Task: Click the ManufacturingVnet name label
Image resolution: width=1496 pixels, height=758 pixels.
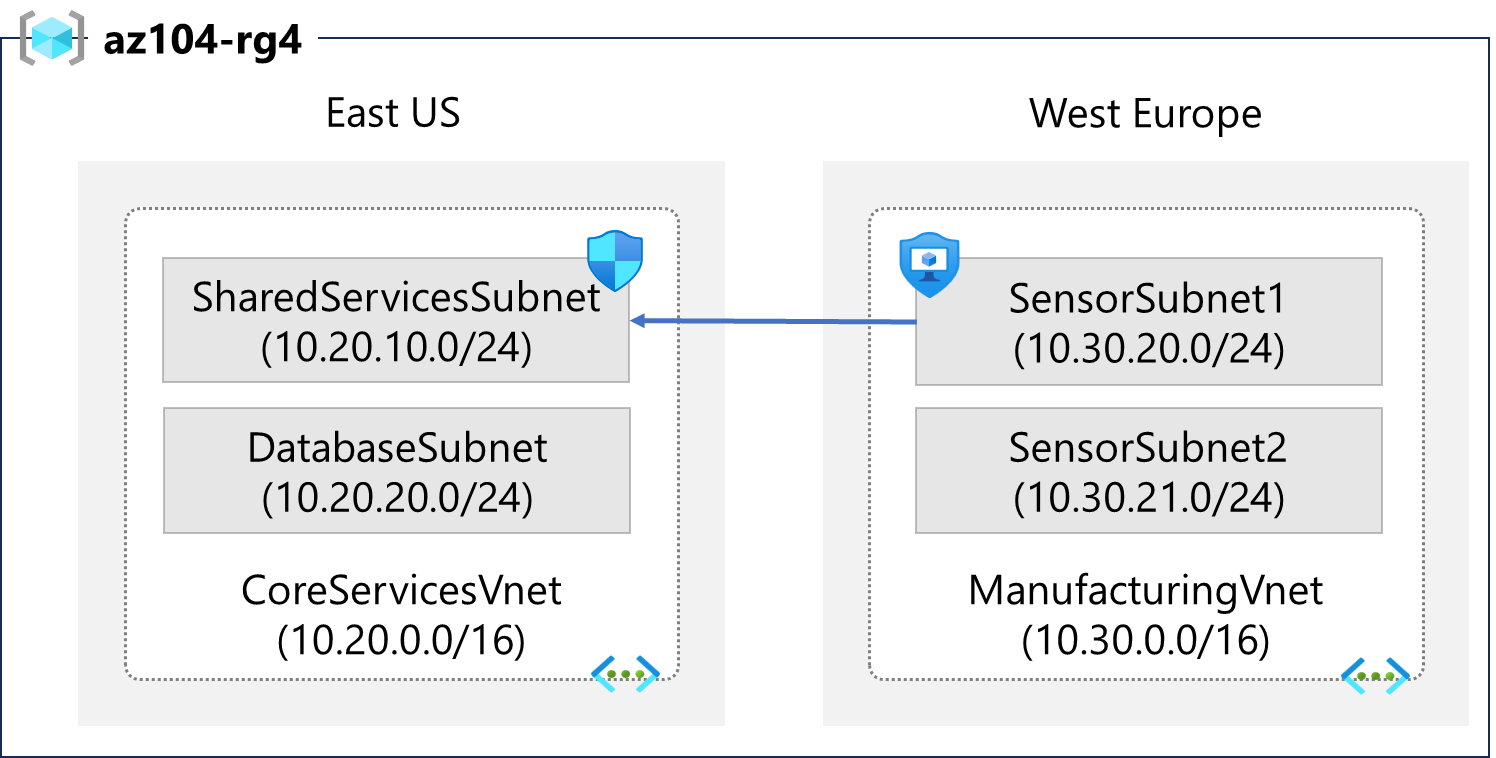Action: (1146, 590)
